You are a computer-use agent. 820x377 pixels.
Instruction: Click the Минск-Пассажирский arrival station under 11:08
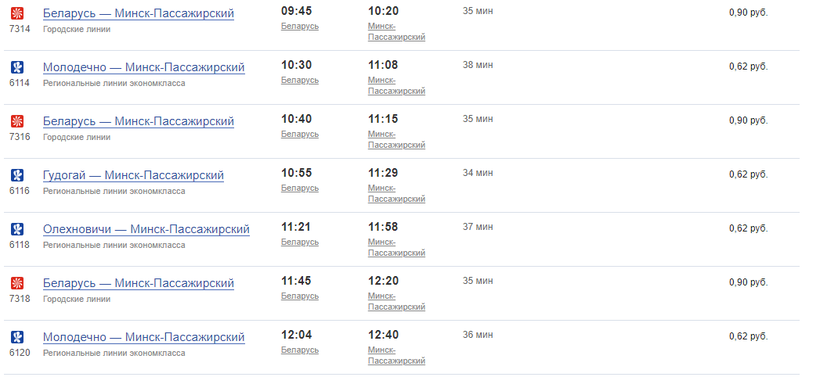(x=396, y=86)
